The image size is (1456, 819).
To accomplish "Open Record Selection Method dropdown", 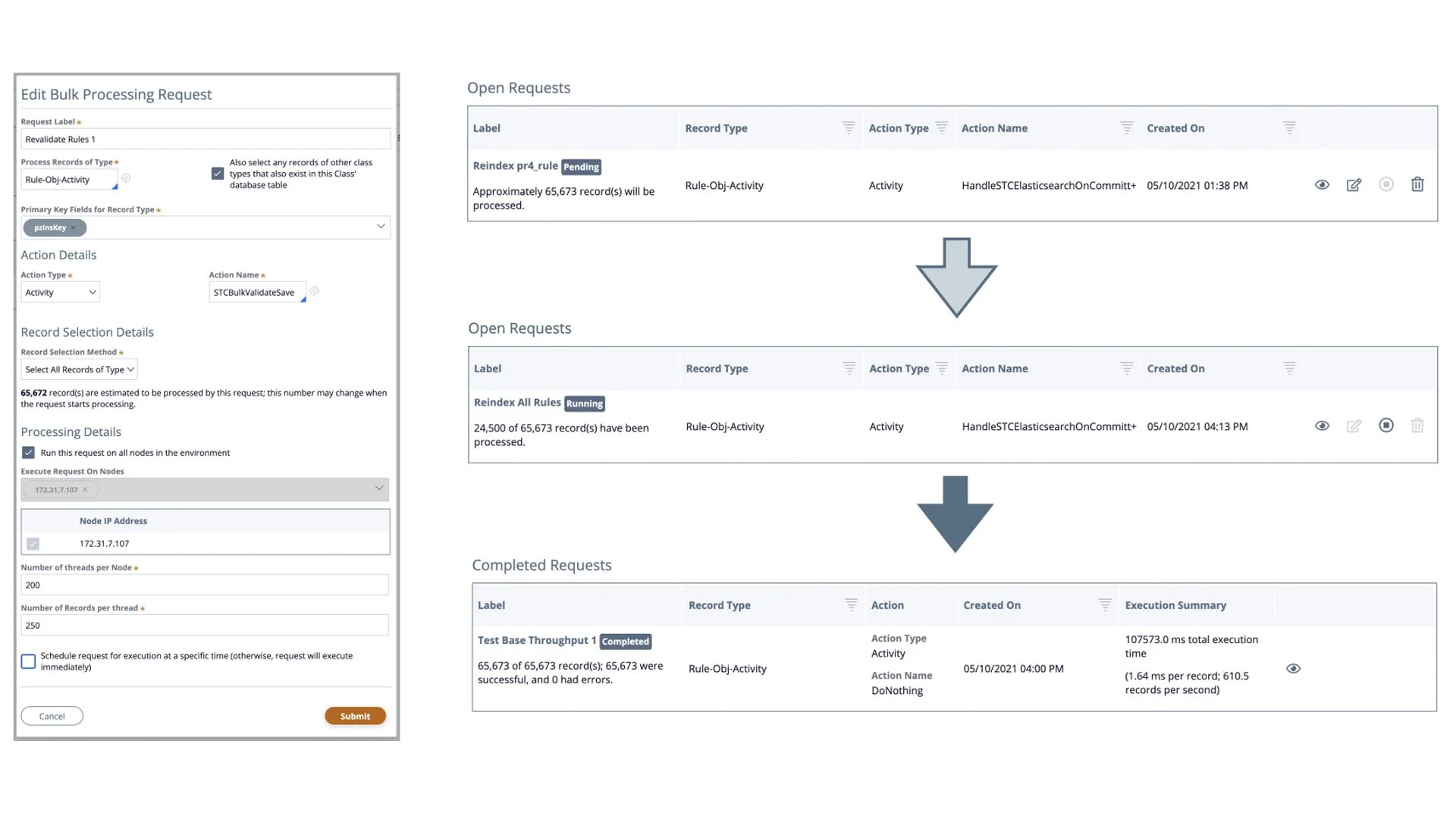I will click(79, 370).
